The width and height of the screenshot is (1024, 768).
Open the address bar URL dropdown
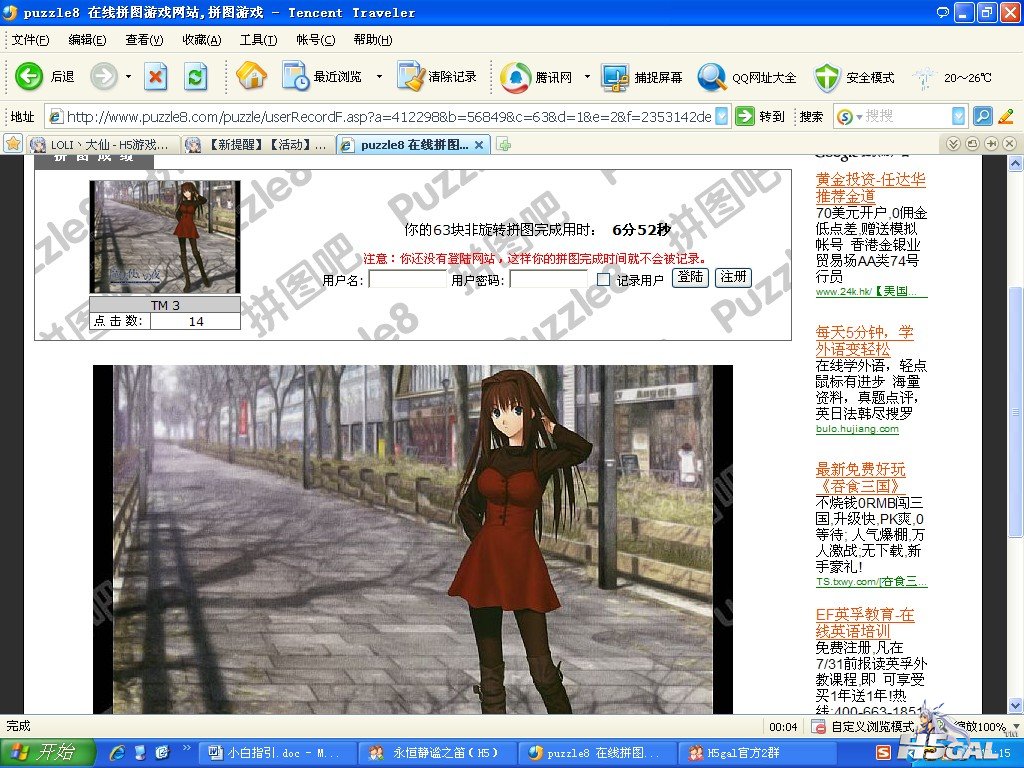723,116
